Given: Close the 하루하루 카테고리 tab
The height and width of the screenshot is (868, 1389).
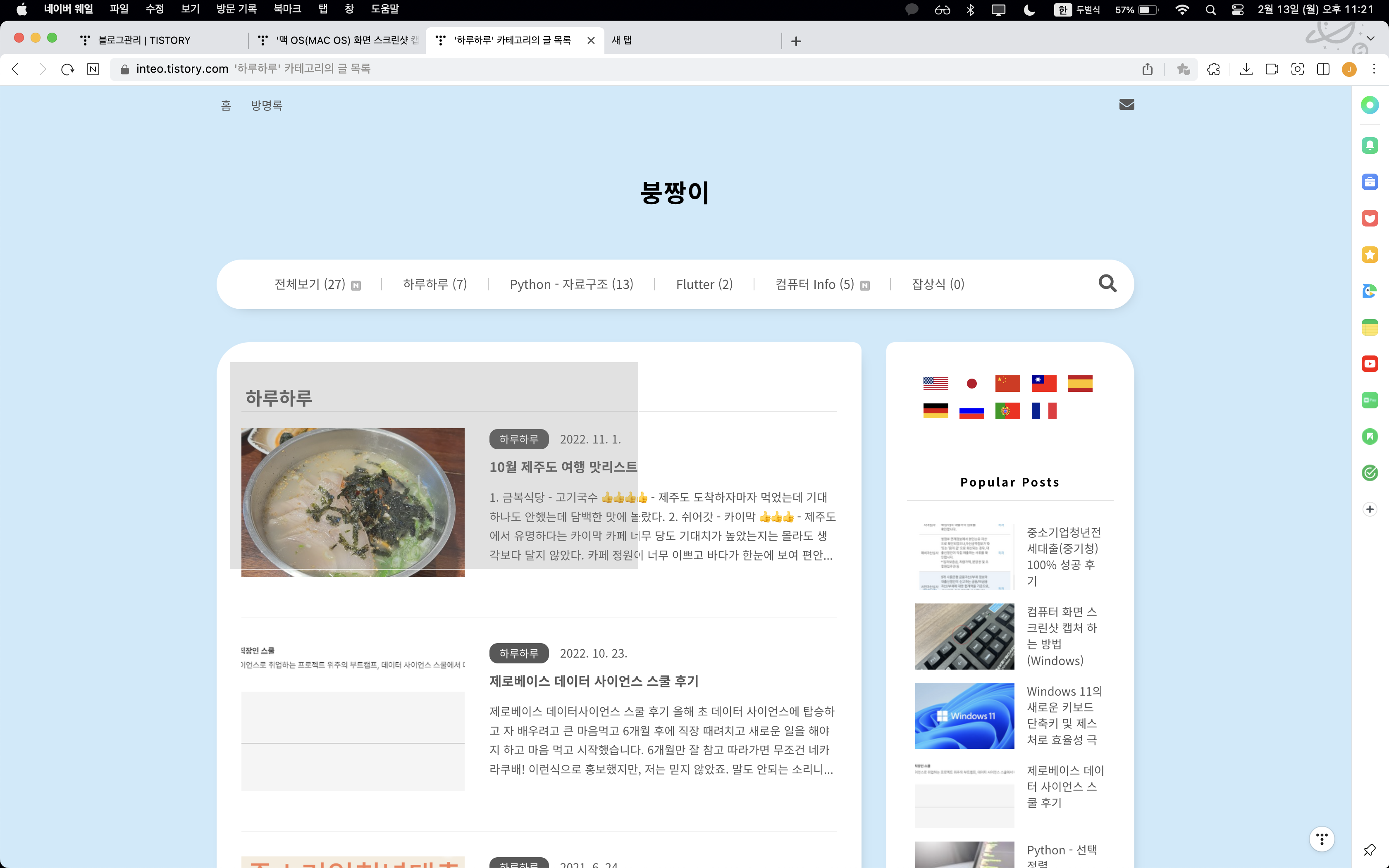Looking at the screenshot, I should 591,40.
